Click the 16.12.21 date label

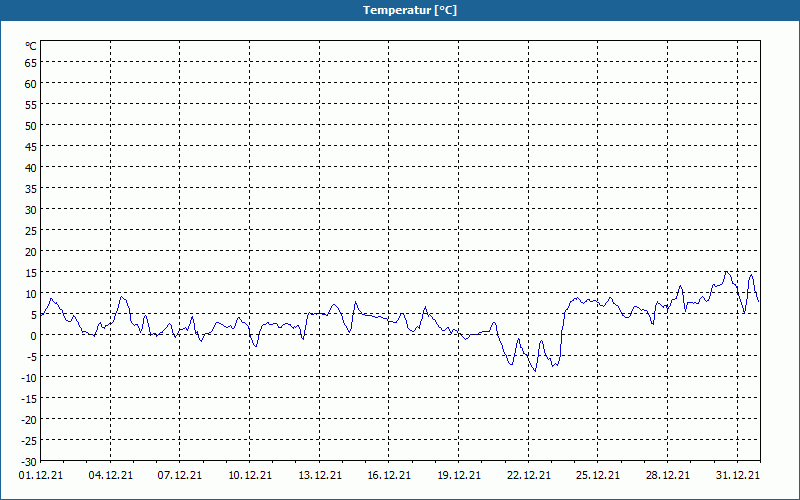point(389,475)
